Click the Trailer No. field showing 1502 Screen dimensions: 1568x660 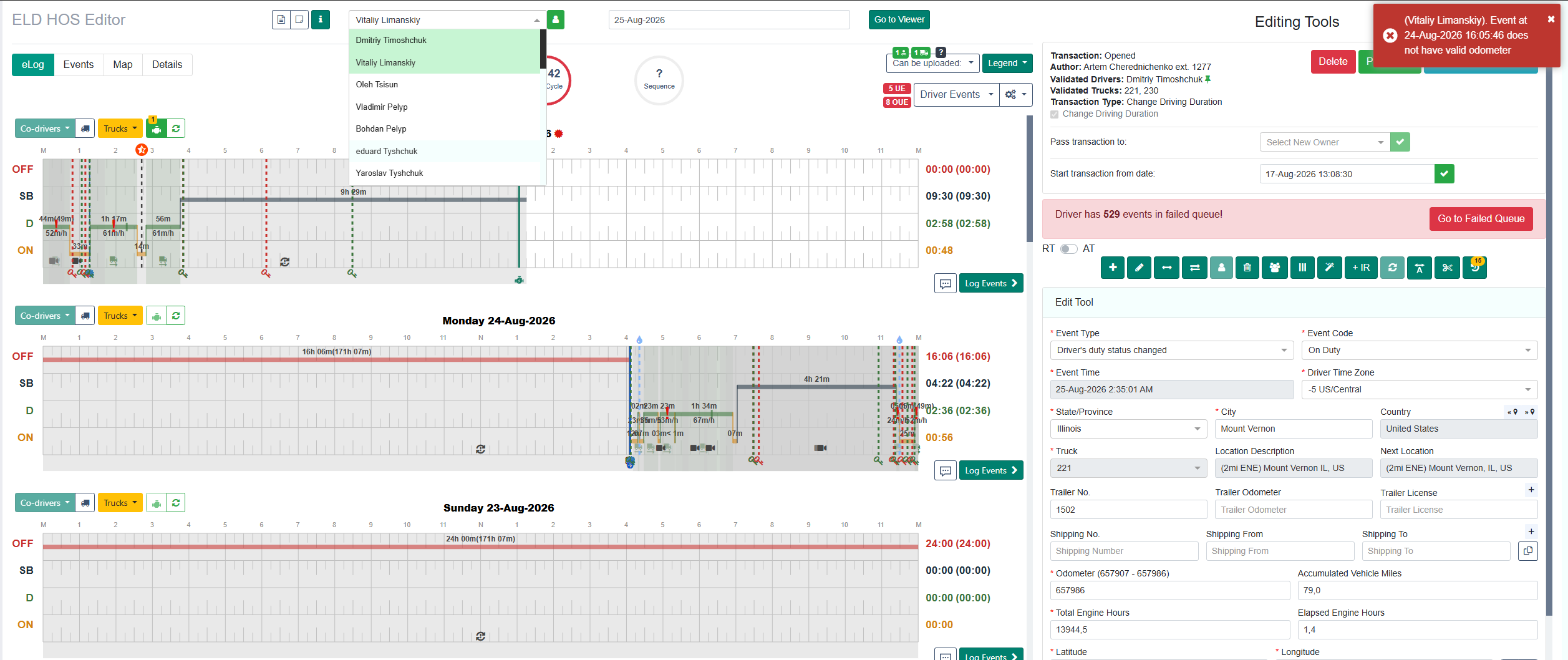1129,510
